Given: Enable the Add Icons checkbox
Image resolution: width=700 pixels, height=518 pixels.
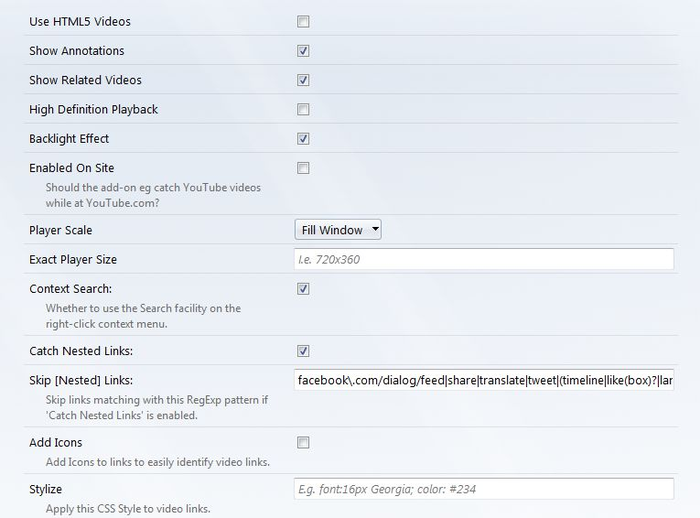Looking at the screenshot, I should coord(303,443).
